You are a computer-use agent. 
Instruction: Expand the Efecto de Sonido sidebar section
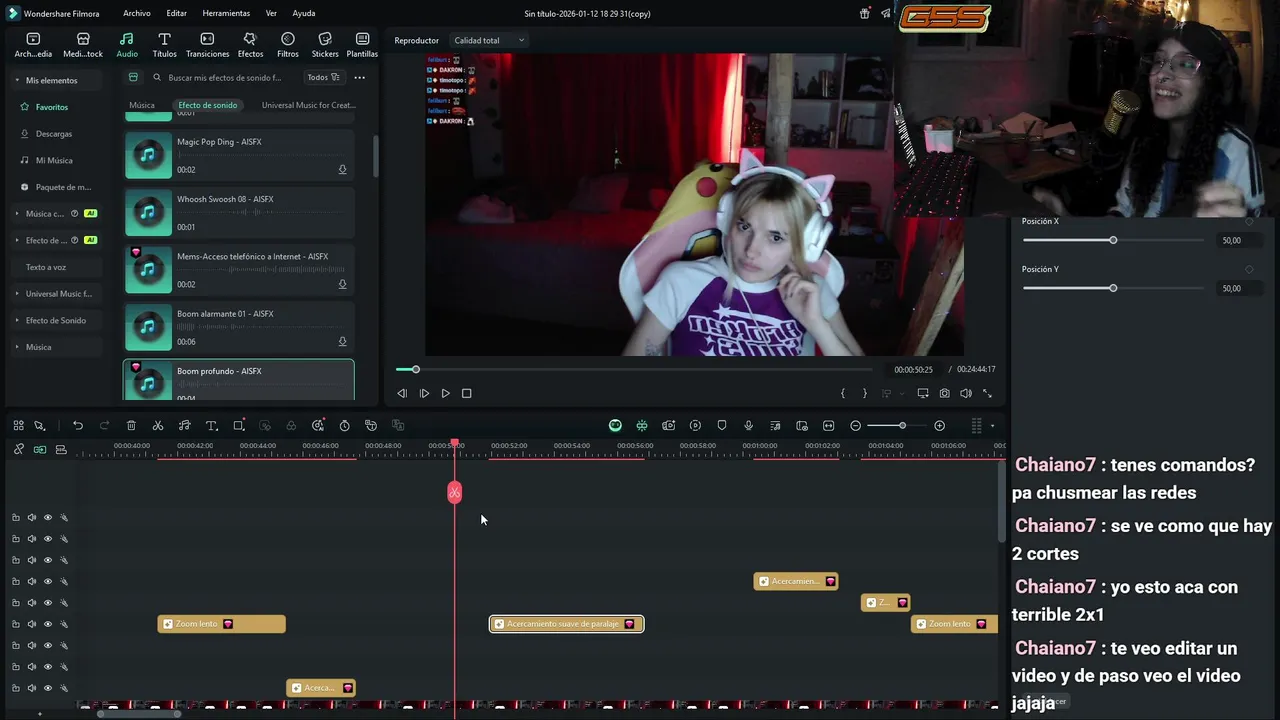point(17,320)
